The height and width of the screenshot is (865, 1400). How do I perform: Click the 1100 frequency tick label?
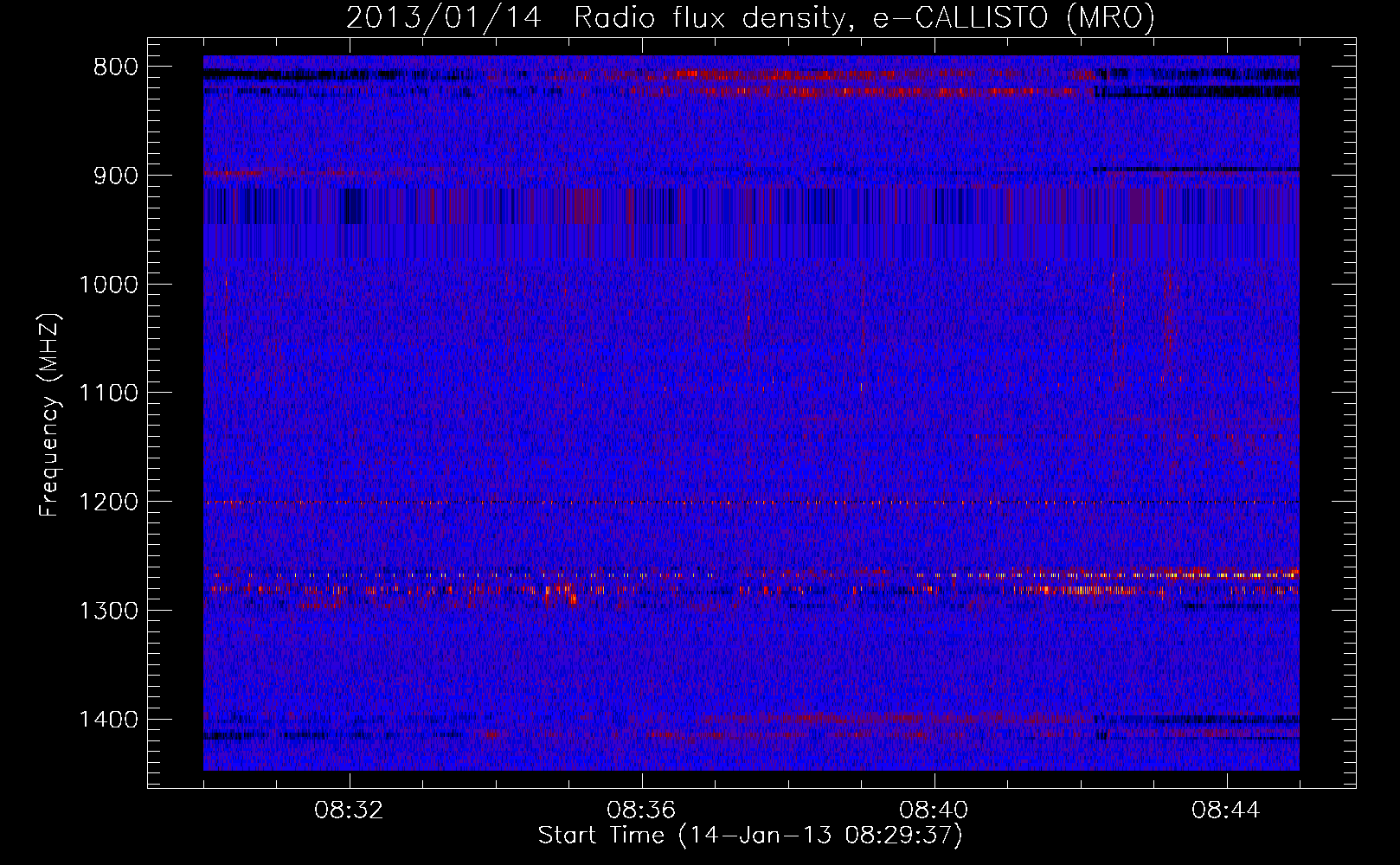coord(108,394)
